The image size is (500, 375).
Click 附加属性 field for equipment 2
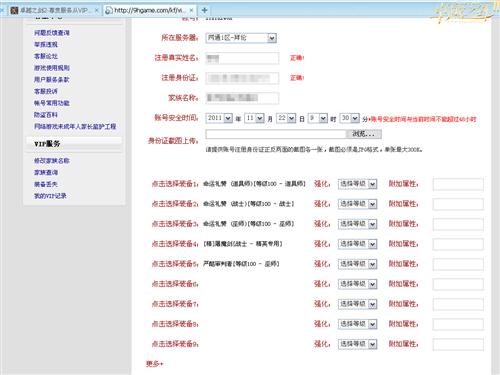pos(458,204)
